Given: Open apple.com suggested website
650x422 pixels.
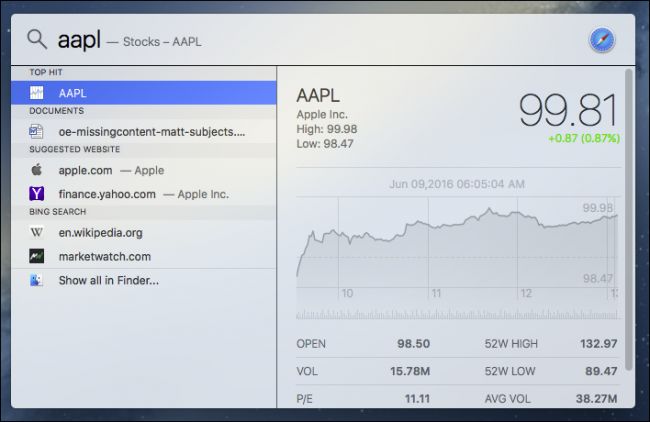Looking at the screenshot, I should pyautogui.click(x=144, y=170).
